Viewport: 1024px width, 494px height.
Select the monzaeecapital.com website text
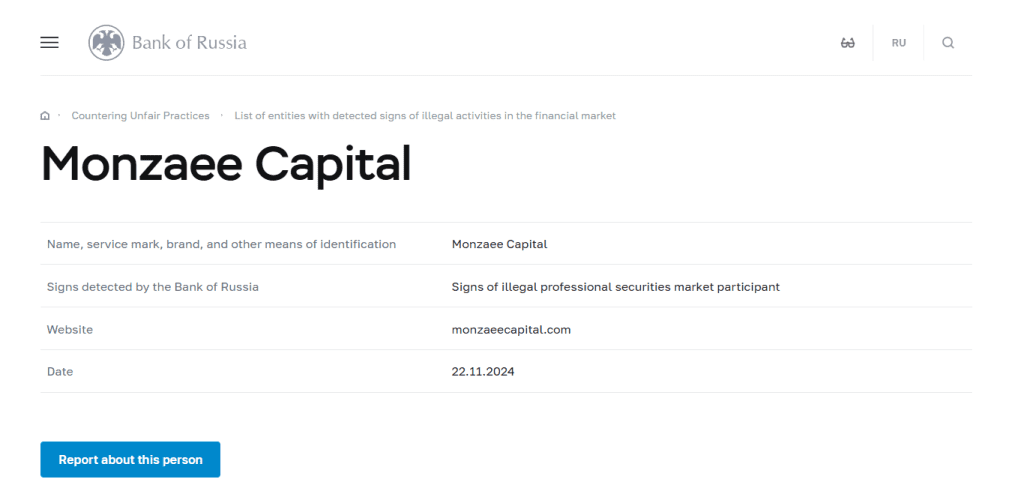511,329
